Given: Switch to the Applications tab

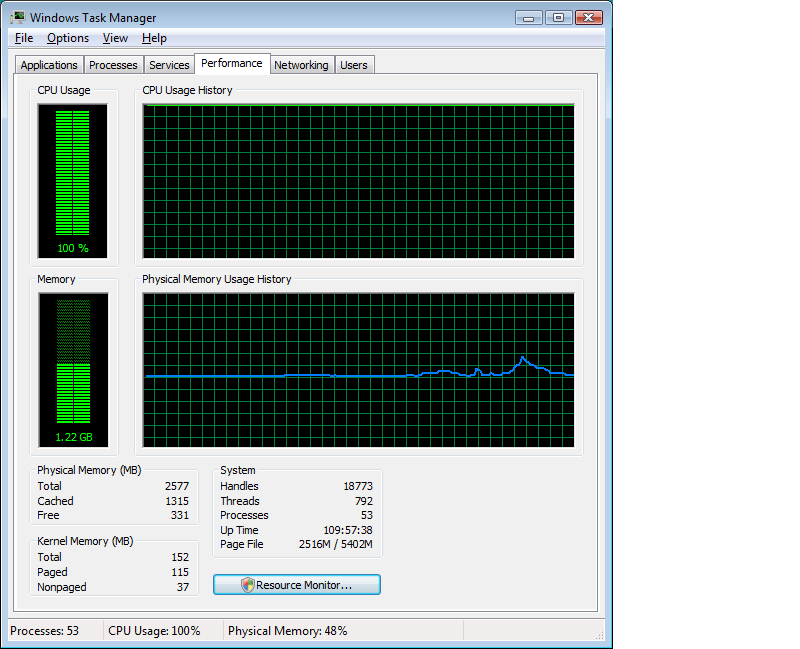Looking at the screenshot, I should coord(49,65).
